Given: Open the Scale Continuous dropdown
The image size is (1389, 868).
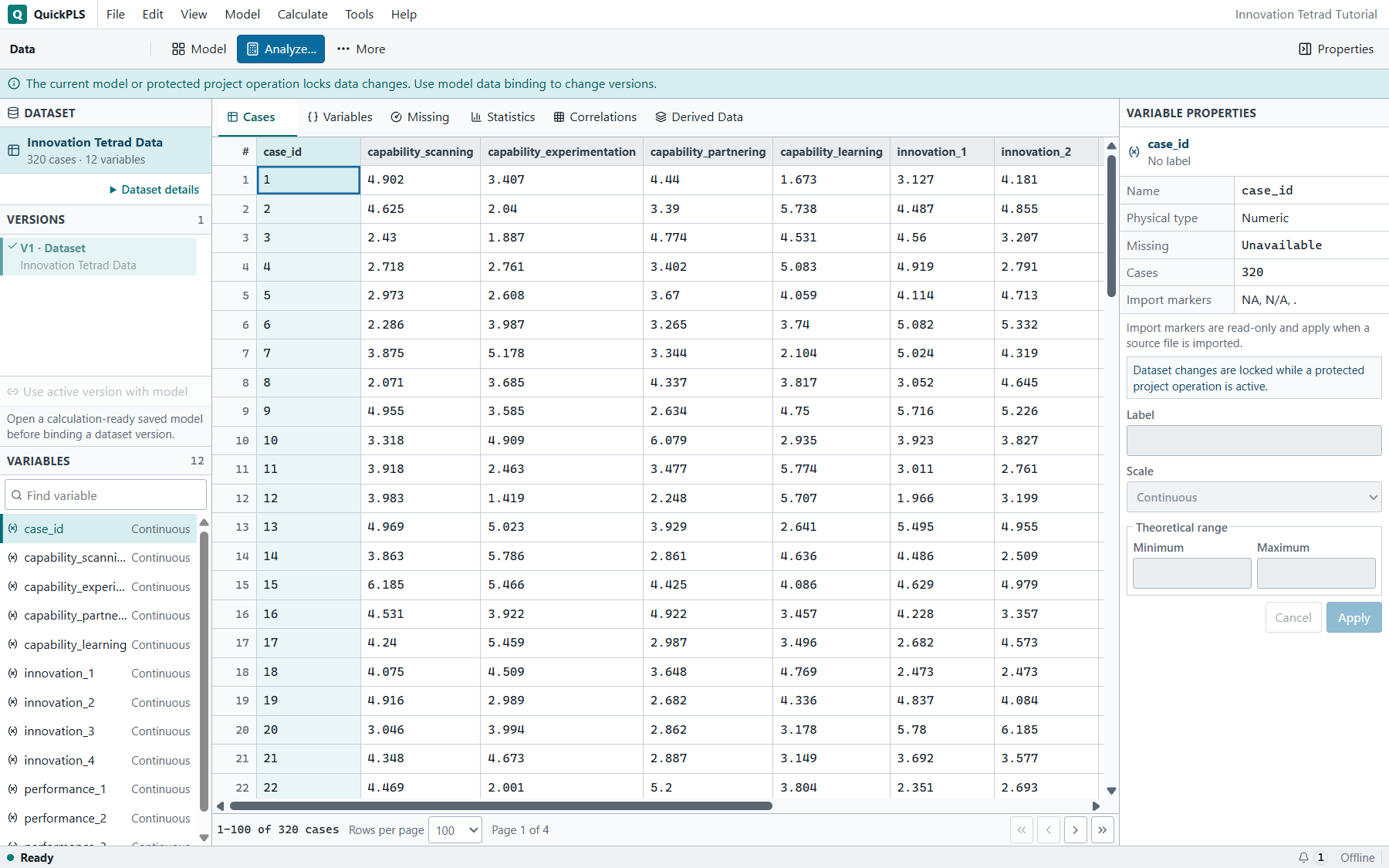Looking at the screenshot, I should 1254,497.
